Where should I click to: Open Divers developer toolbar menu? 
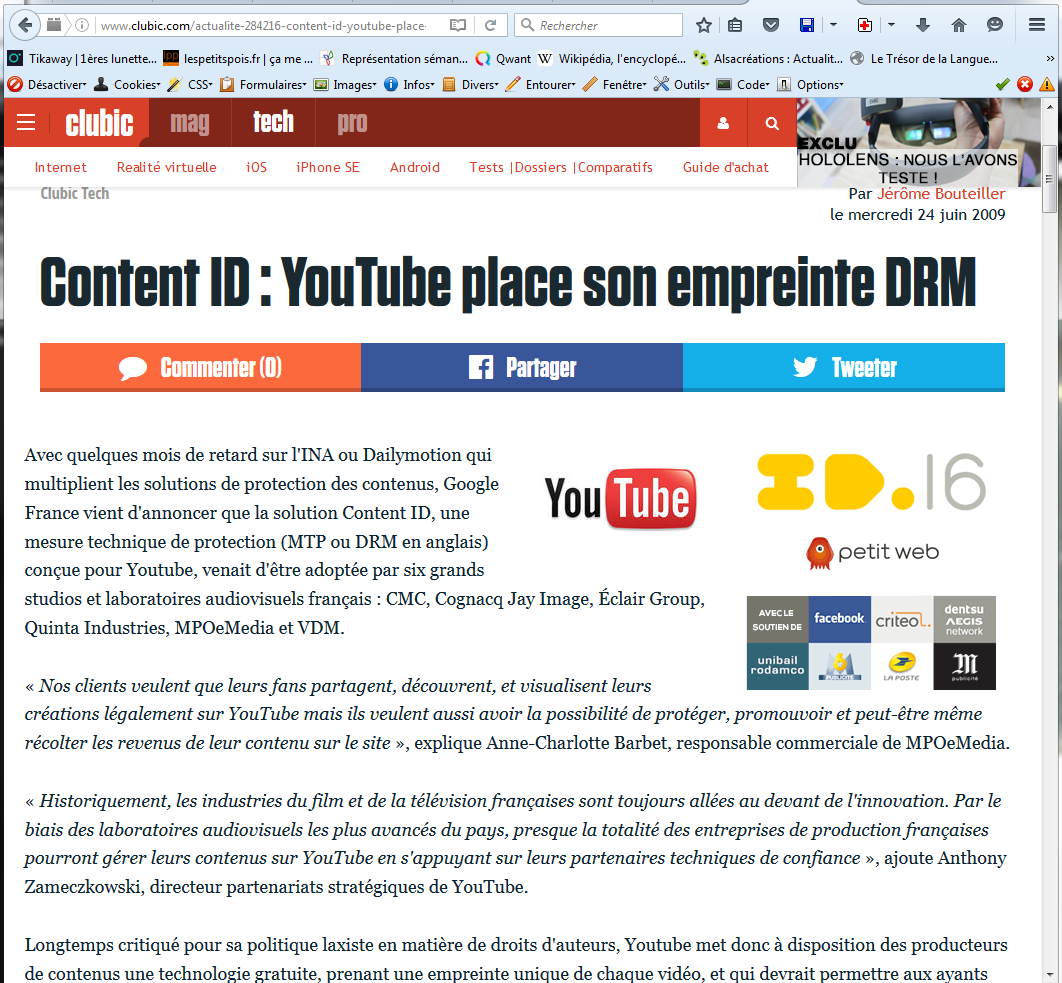pyautogui.click(x=470, y=85)
